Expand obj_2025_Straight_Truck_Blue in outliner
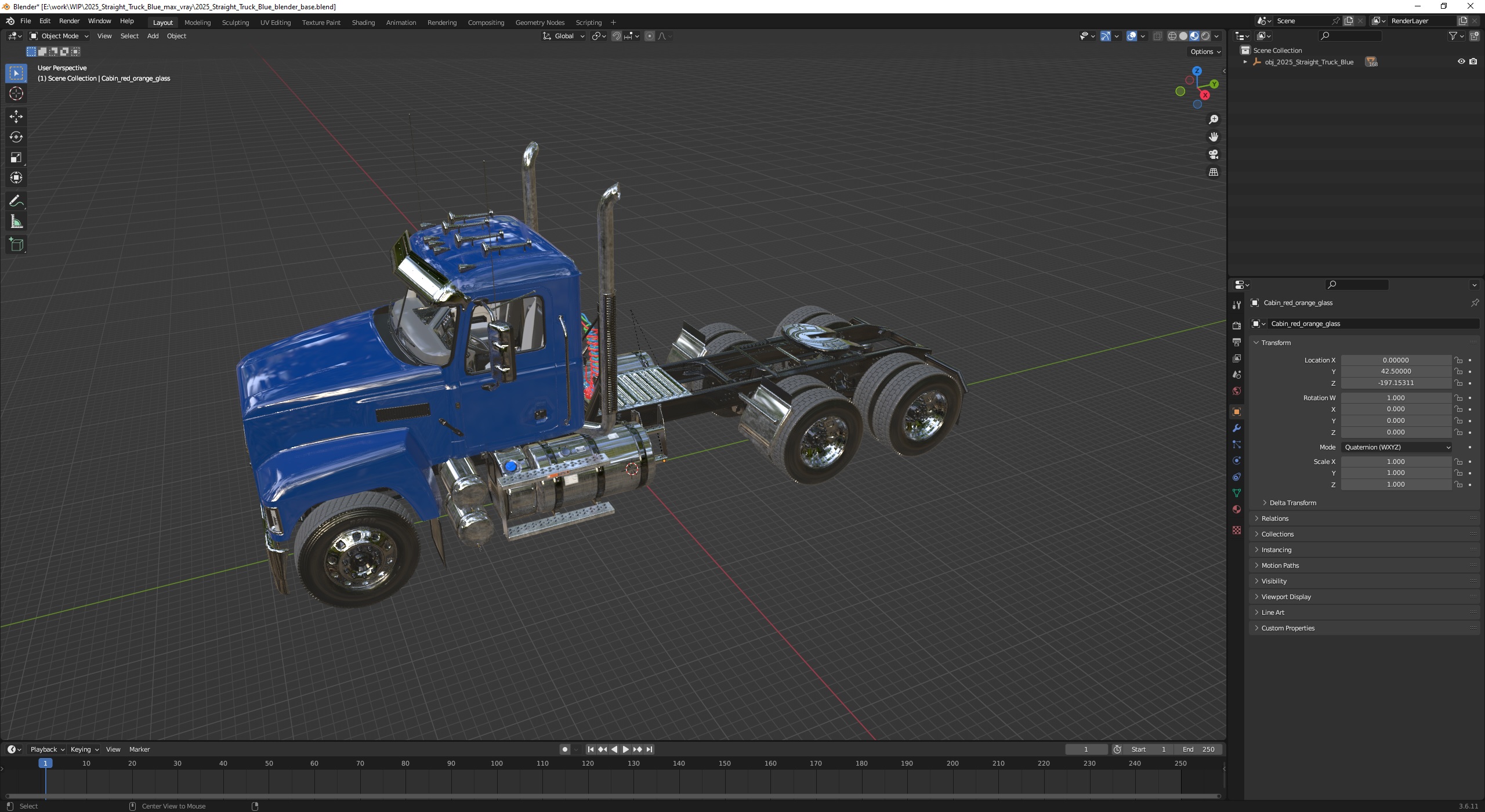Viewport: 1485px width, 812px height. (x=1245, y=62)
